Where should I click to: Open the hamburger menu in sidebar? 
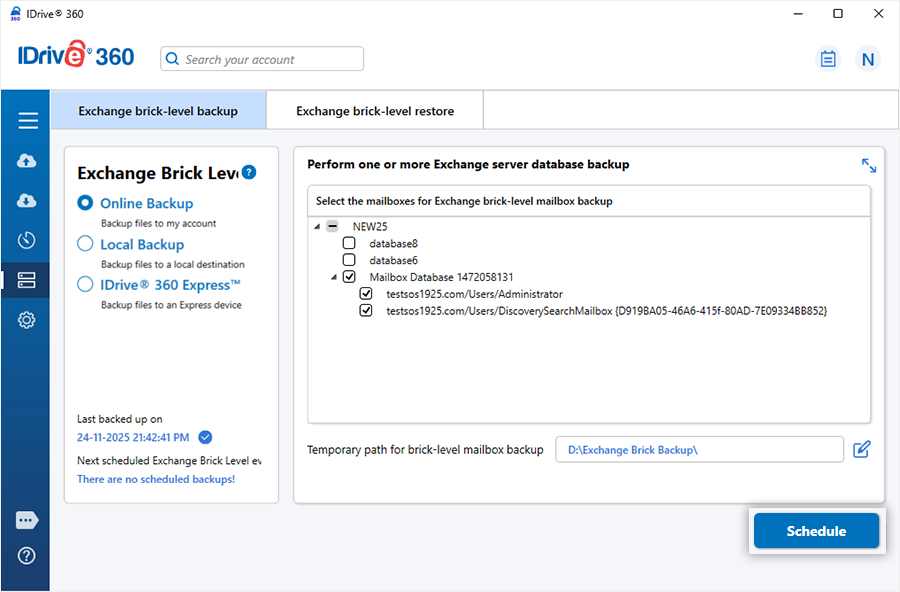pyautogui.click(x=27, y=121)
